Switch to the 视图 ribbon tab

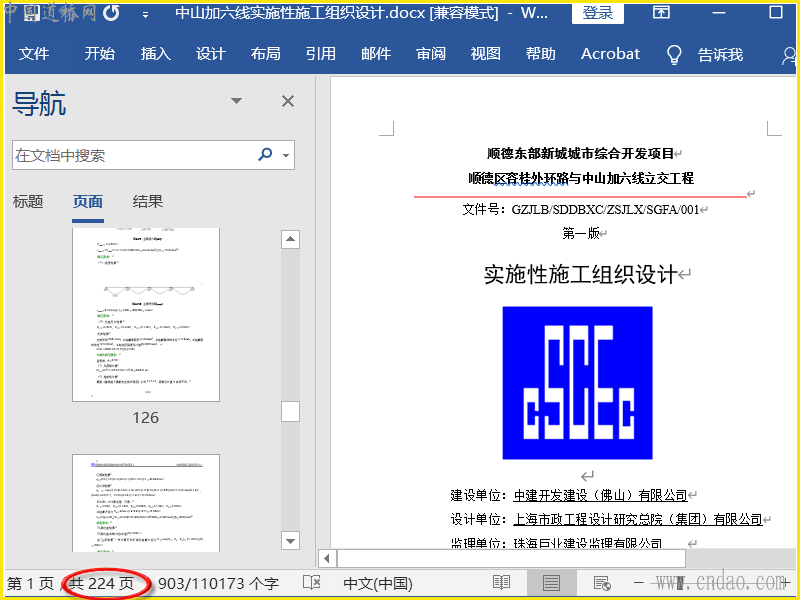(486, 54)
